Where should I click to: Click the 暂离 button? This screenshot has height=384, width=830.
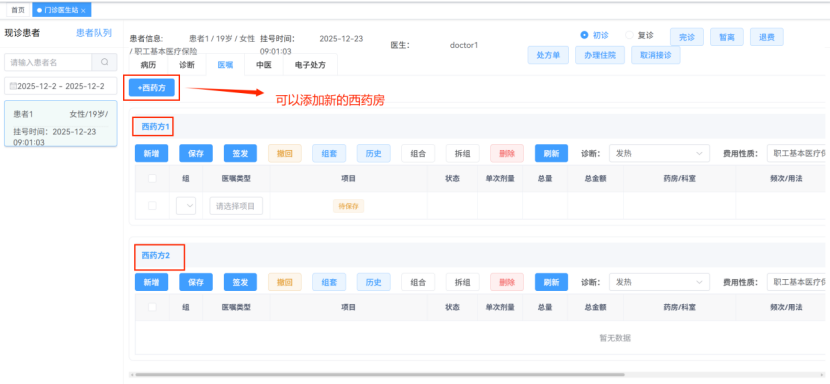point(727,37)
